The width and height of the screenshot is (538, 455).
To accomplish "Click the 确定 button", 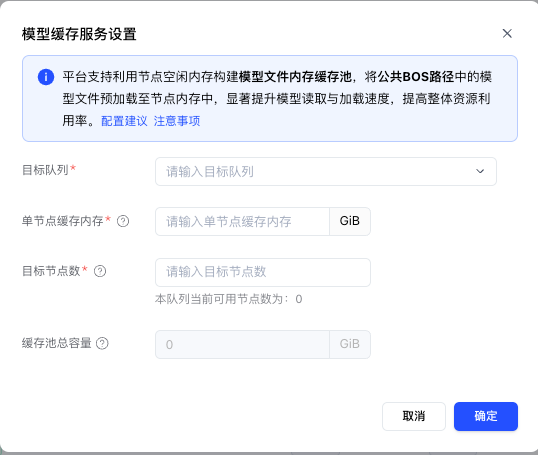I will [486, 416].
